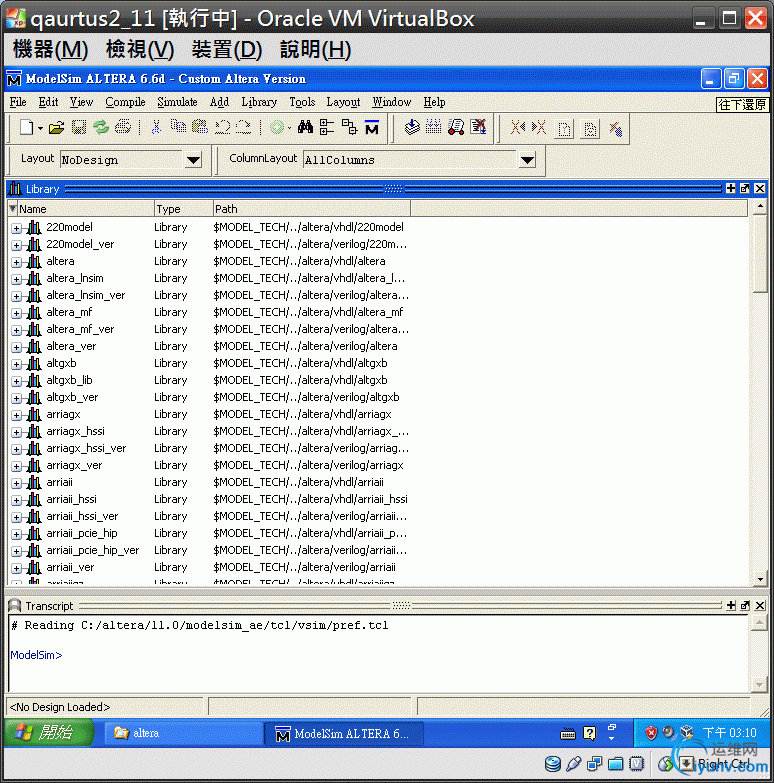
Task: Expand the altera_lnsim_ver library
Action: [16, 297]
